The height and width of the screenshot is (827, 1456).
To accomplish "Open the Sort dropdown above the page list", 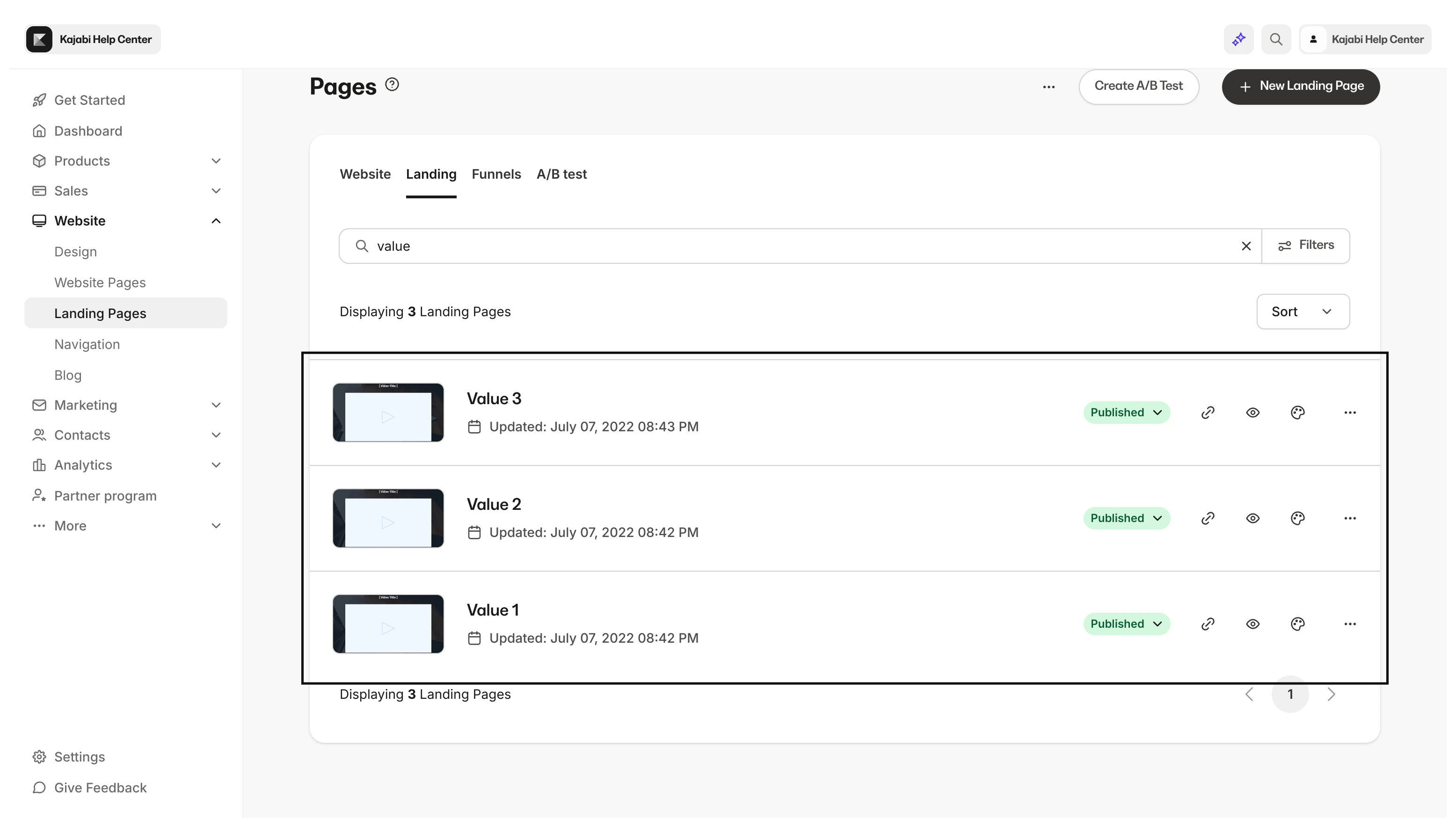I will click(x=1303, y=311).
